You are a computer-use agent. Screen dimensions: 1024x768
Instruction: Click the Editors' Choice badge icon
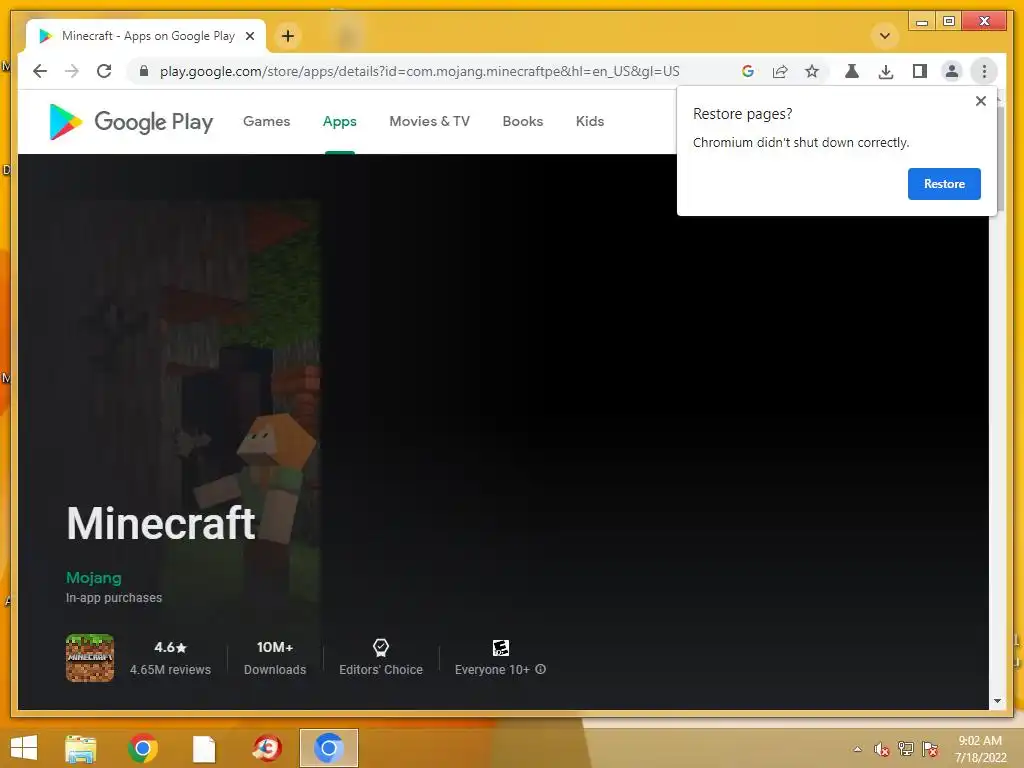click(381, 647)
